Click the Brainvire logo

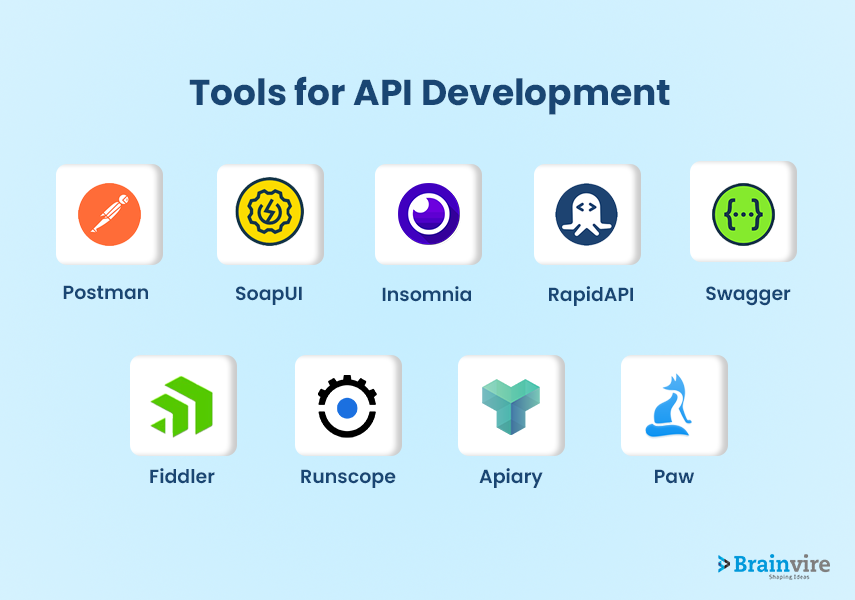[774, 567]
